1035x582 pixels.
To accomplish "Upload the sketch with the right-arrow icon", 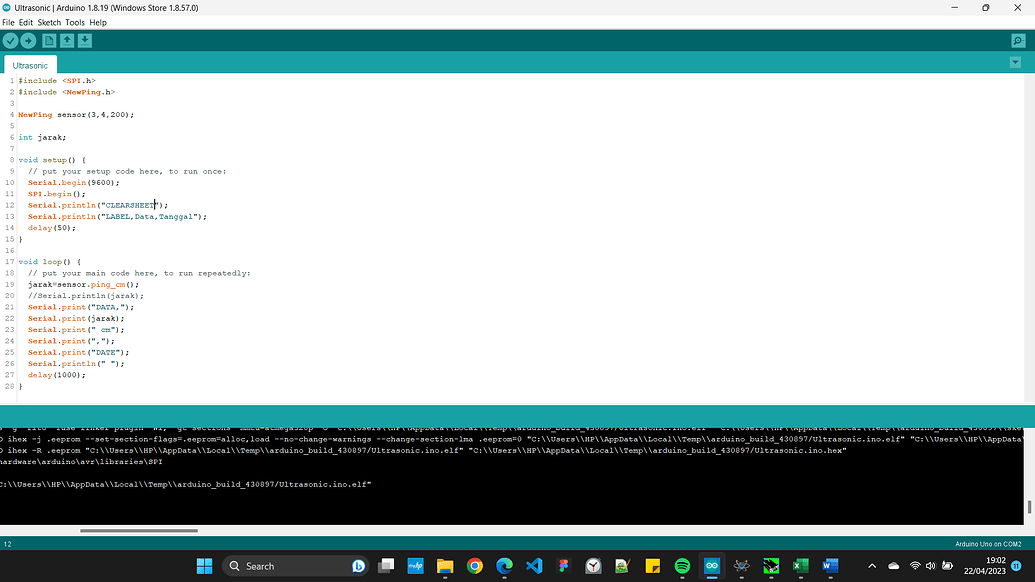I will coord(30,40).
